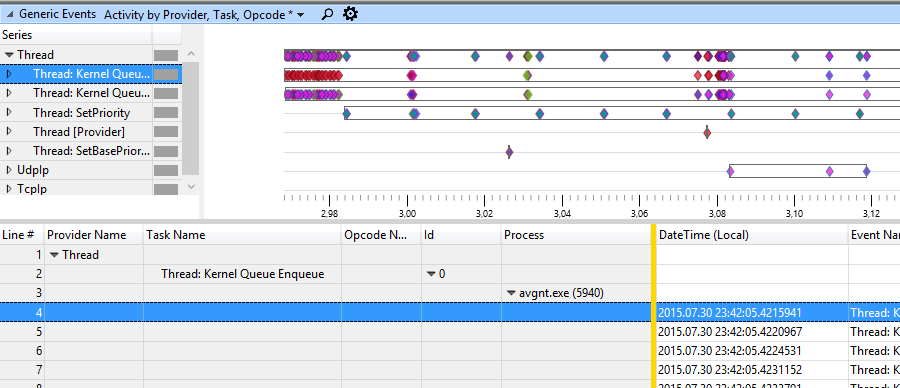Sort by Opcode Name column header

click(x=382, y=235)
